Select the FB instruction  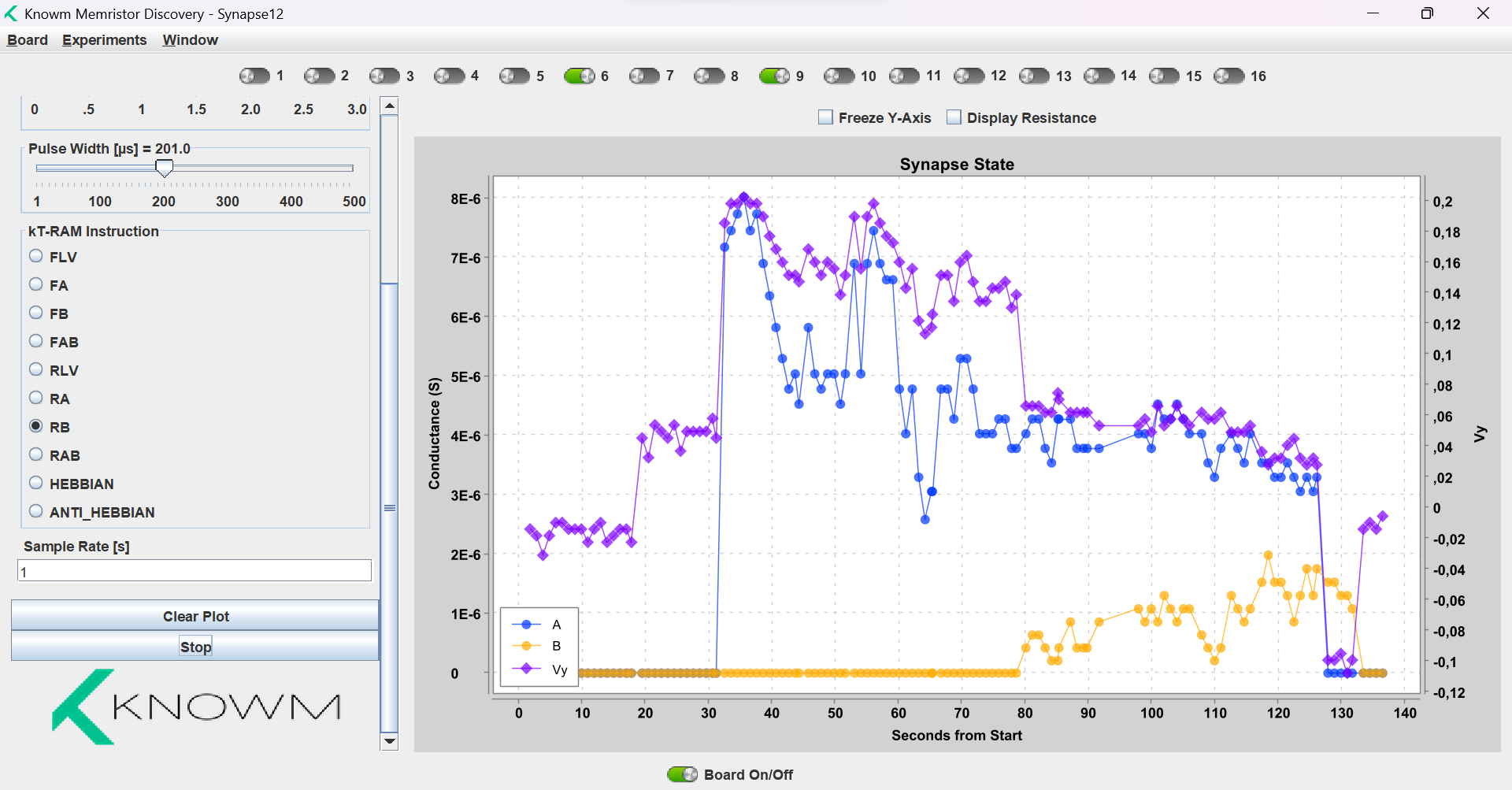pyautogui.click(x=35, y=313)
